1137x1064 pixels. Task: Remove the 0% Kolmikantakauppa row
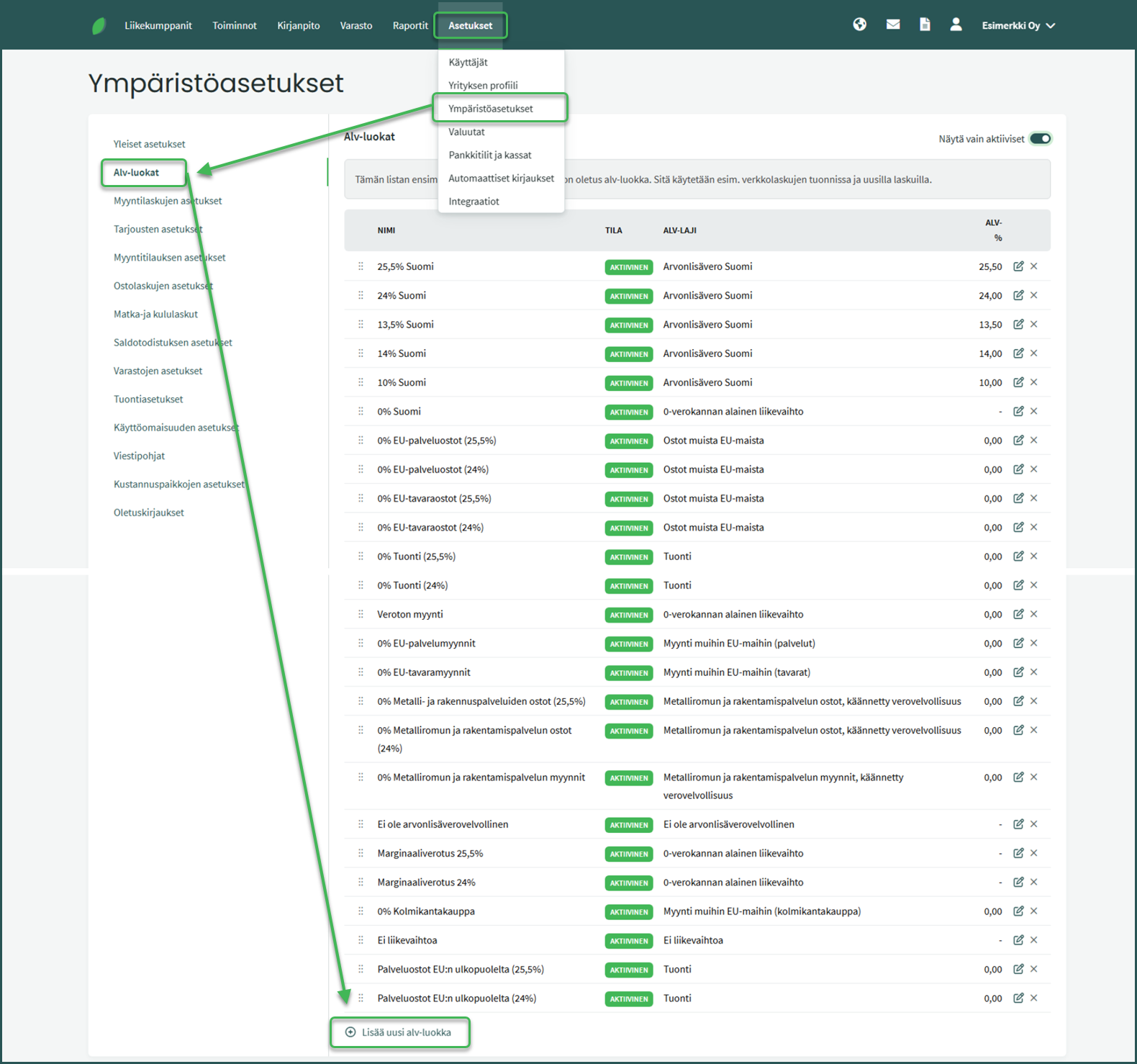click(1034, 911)
